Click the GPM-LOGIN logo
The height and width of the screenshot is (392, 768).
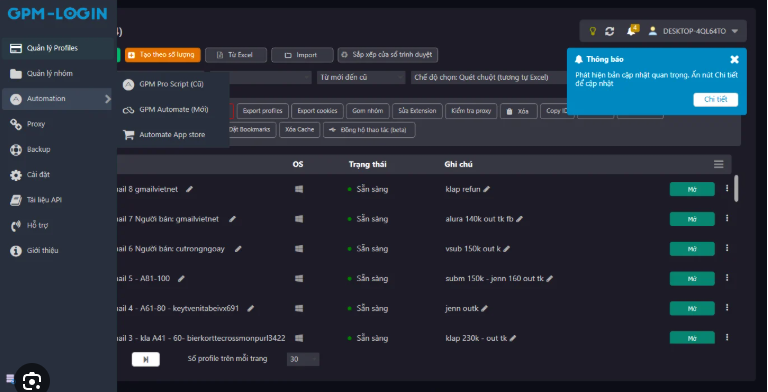coord(57,14)
